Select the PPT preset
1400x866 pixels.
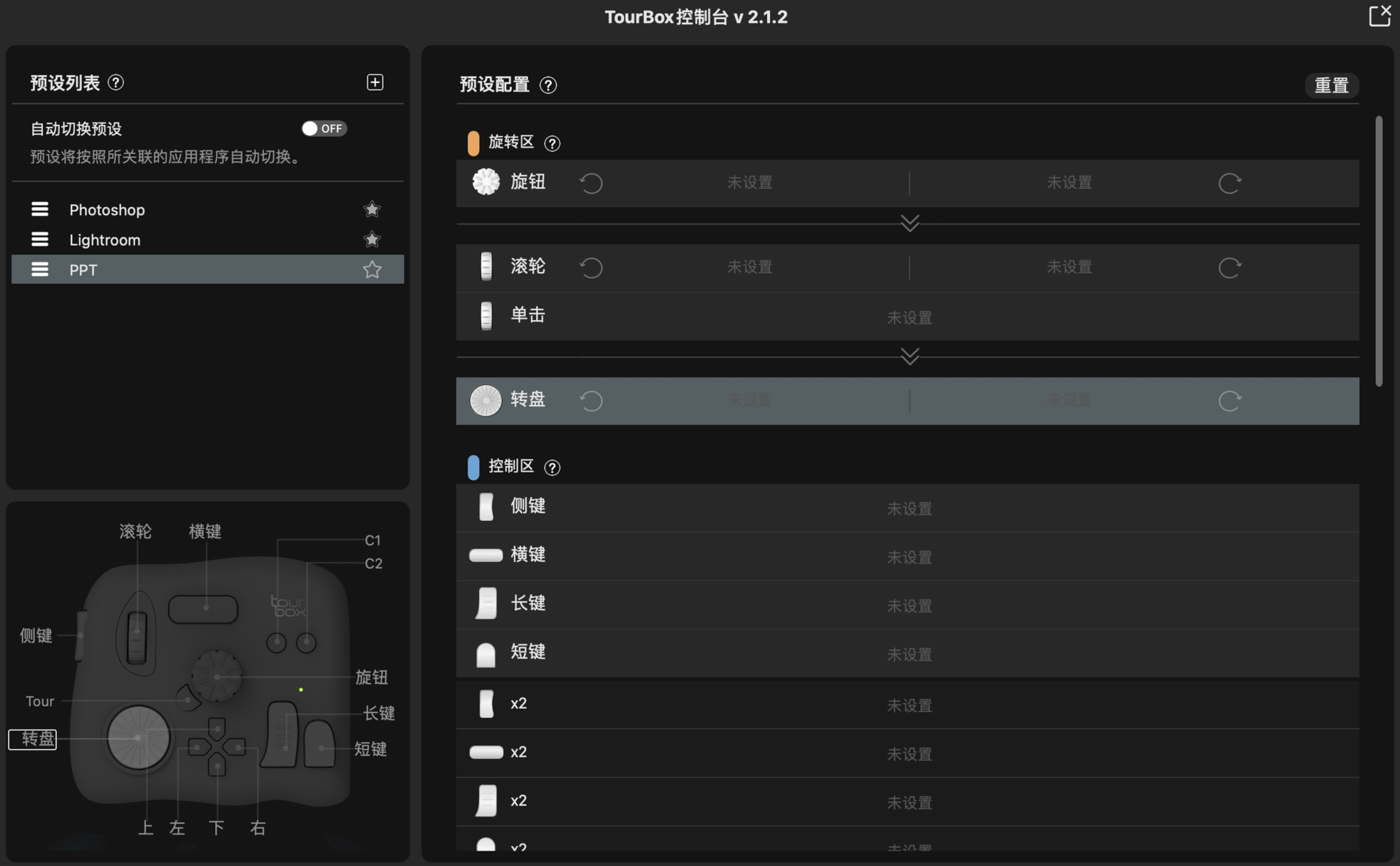tap(208, 269)
